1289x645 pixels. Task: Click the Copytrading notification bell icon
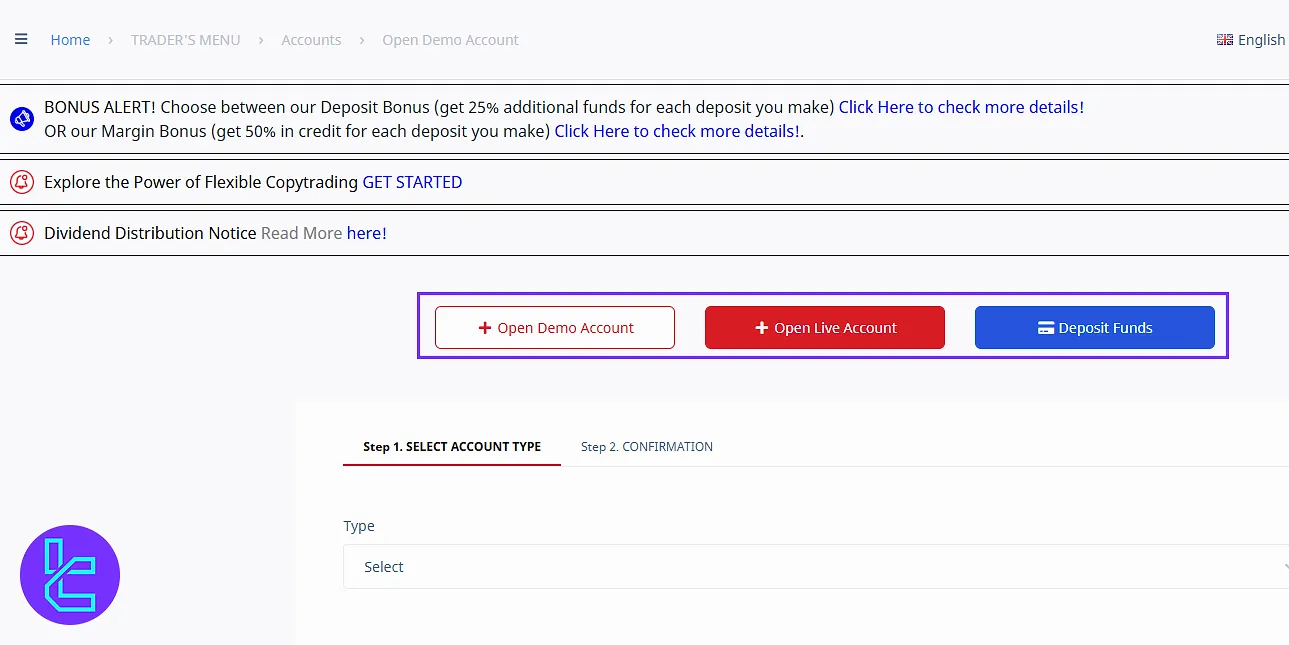(x=22, y=182)
